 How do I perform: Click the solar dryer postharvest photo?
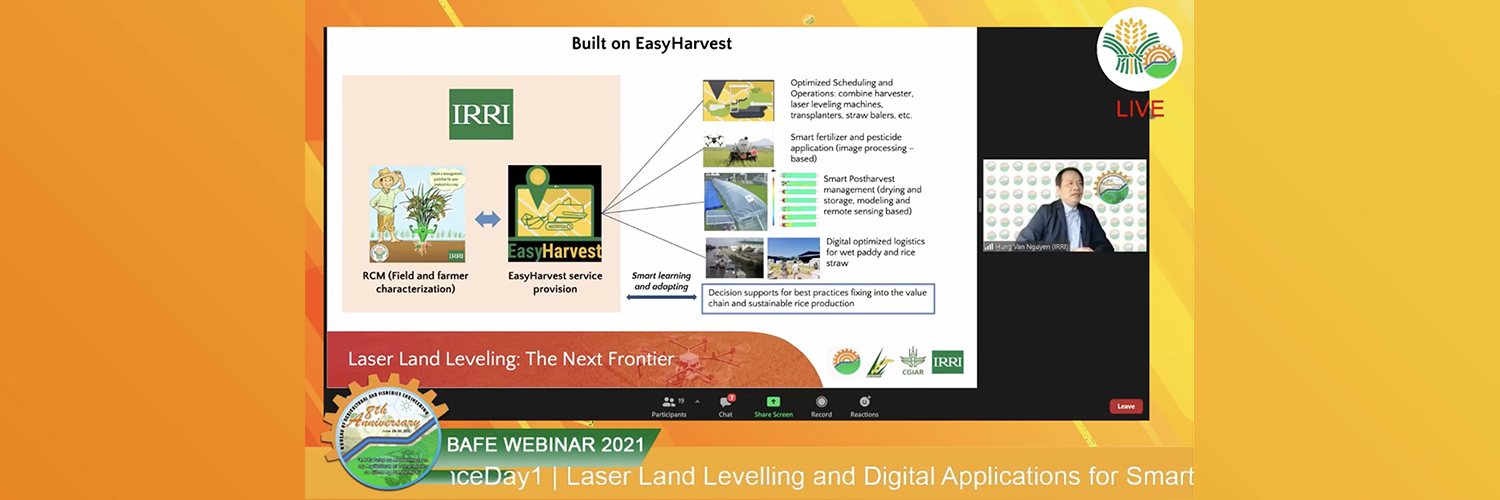[x=736, y=201]
